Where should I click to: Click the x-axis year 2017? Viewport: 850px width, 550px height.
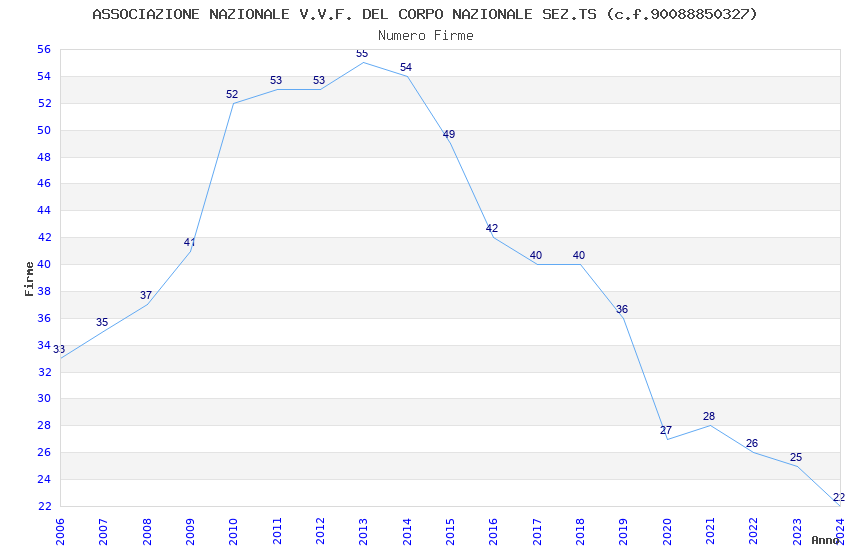[x=537, y=532]
